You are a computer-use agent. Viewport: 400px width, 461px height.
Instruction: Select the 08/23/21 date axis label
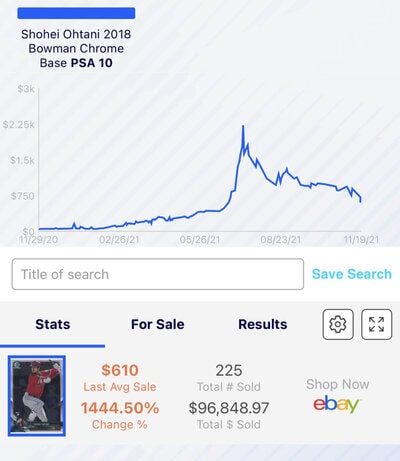(x=281, y=240)
